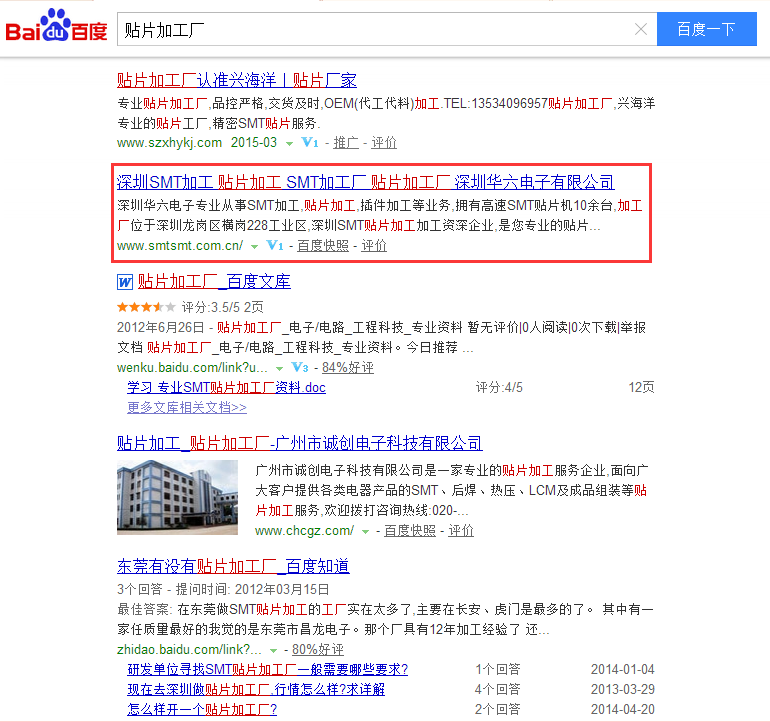Click 4个回答 in Zhidao list
Viewport: 770px width, 722px height.
click(x=498, y=690)
